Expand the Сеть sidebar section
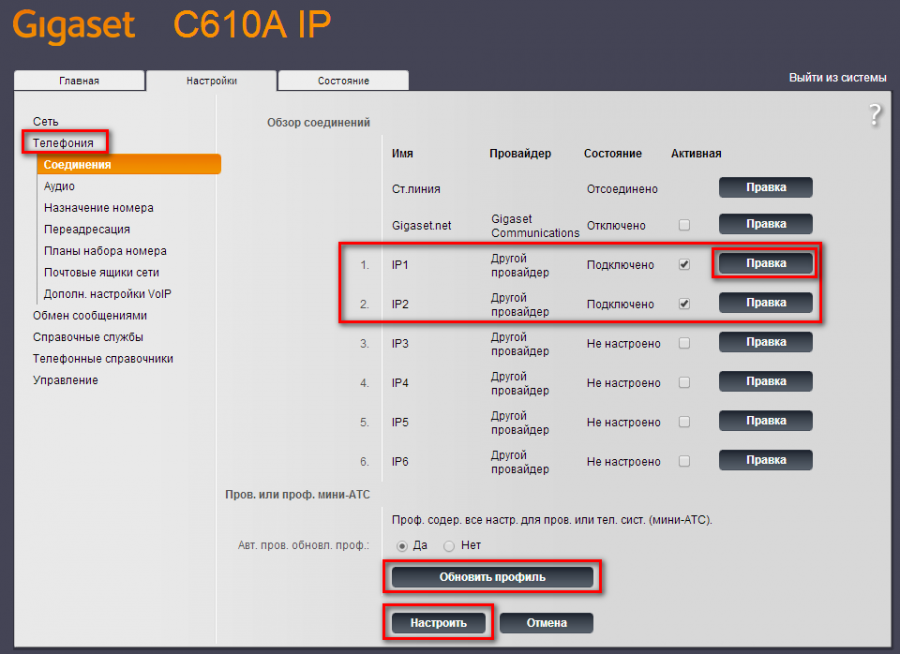This screenshot has width=900, height=654. click(46, 121)
